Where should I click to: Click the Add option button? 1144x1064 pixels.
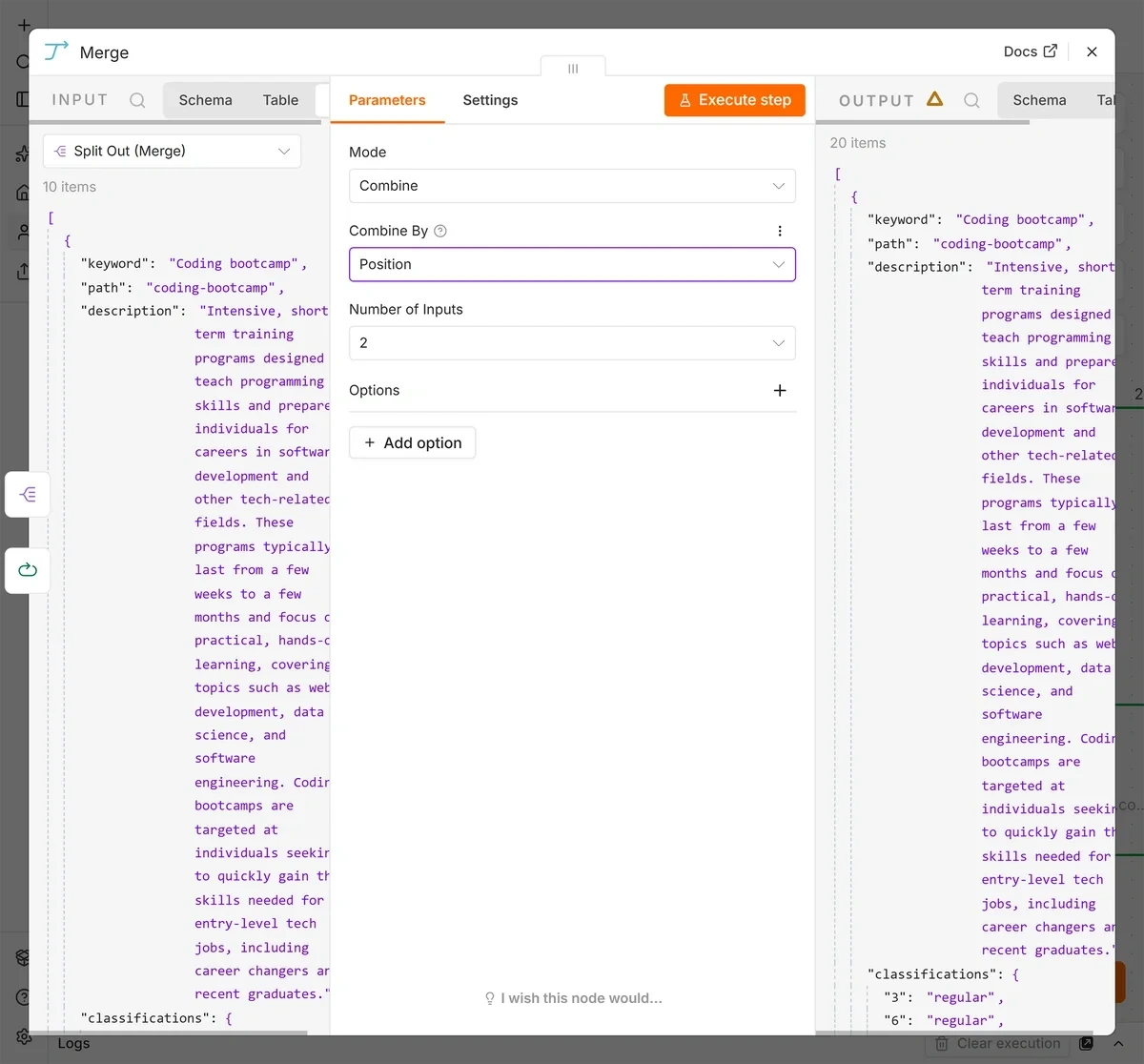point(412,442)
